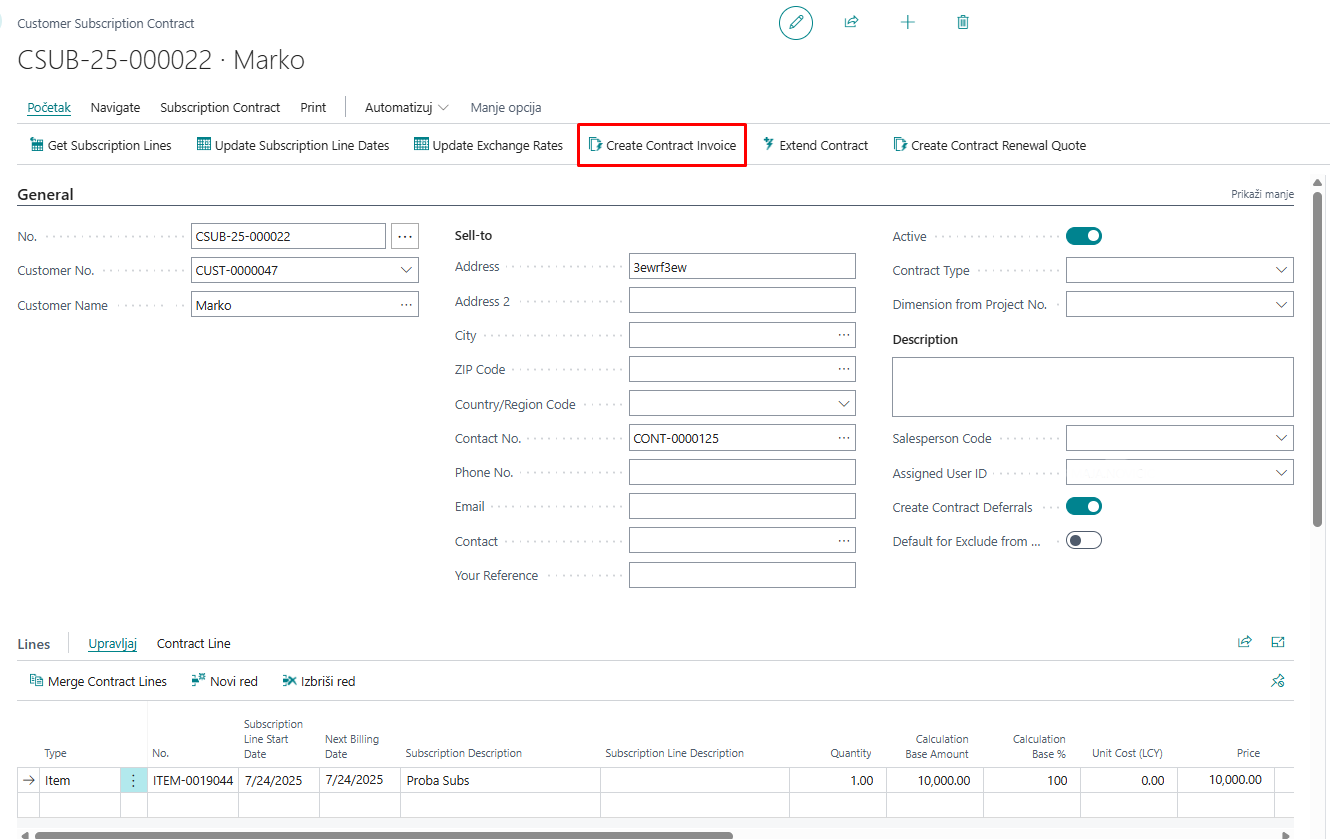
Task: Expand the Customer No. dropdown
Action: 406,270
